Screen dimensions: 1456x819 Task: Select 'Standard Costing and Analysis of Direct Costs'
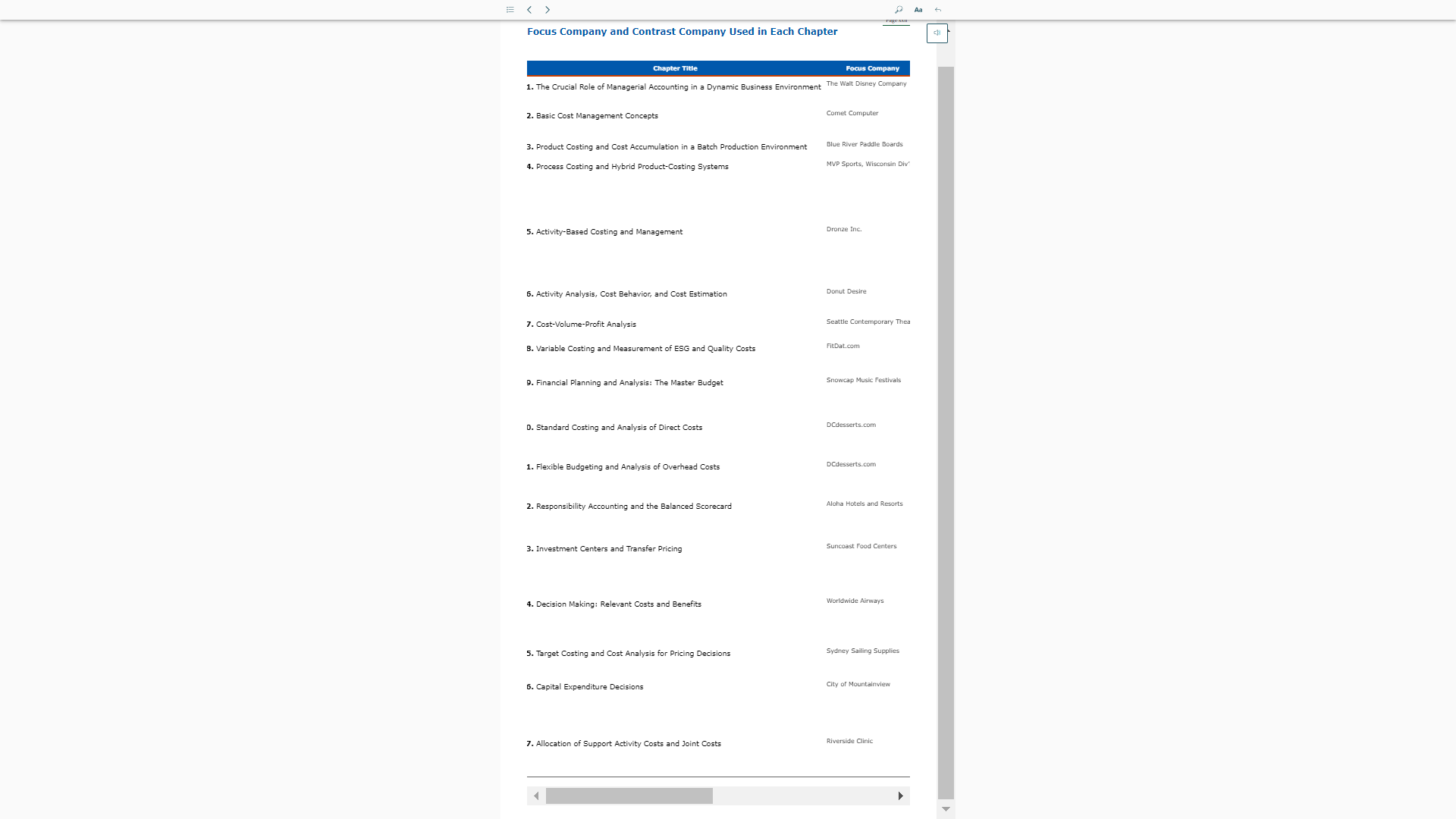619,428
